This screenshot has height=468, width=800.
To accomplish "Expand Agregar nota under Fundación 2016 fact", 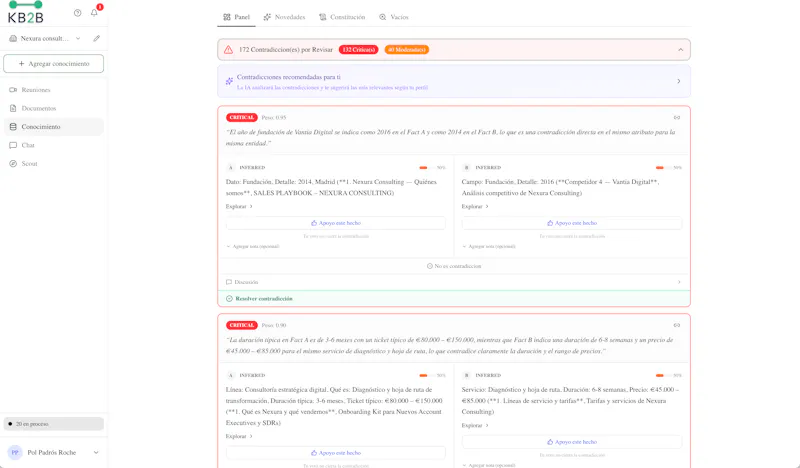I will tap(489, 247).
